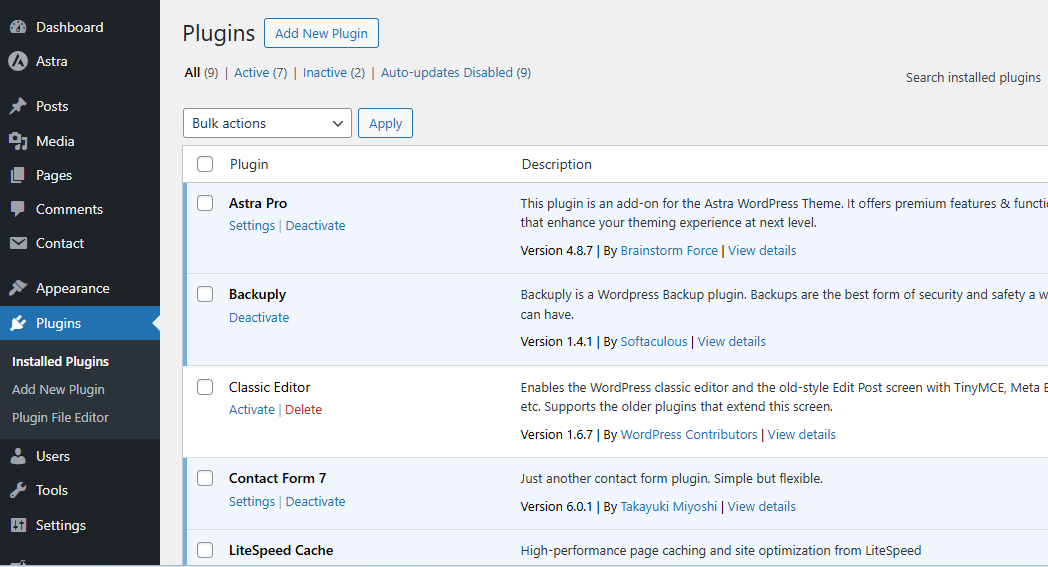Click the Description column header
Image resolution: width=1048 pixels, height=567 pixels.
[x=557, y=164]
